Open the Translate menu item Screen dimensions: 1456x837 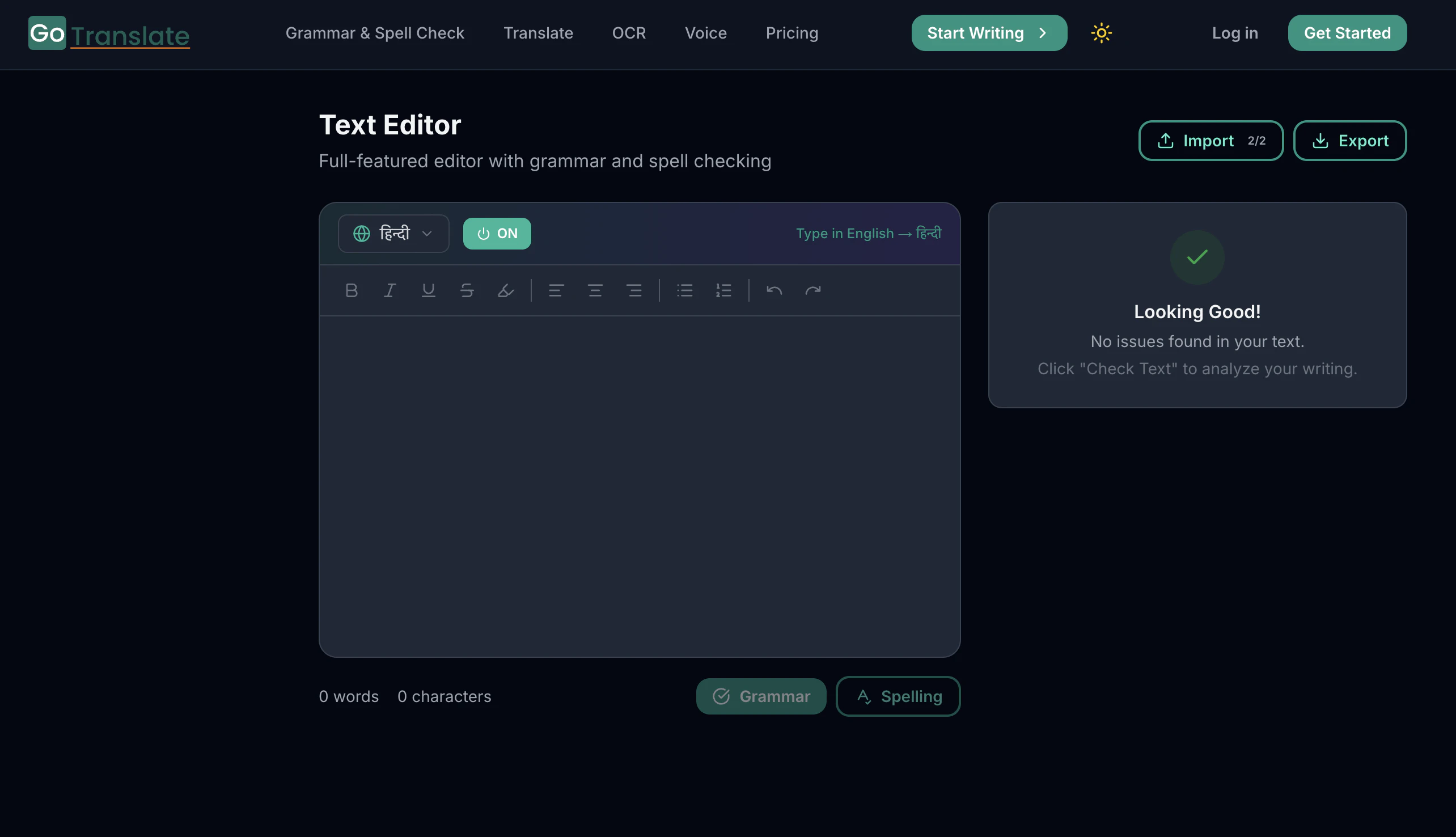(x=538, y=33)
